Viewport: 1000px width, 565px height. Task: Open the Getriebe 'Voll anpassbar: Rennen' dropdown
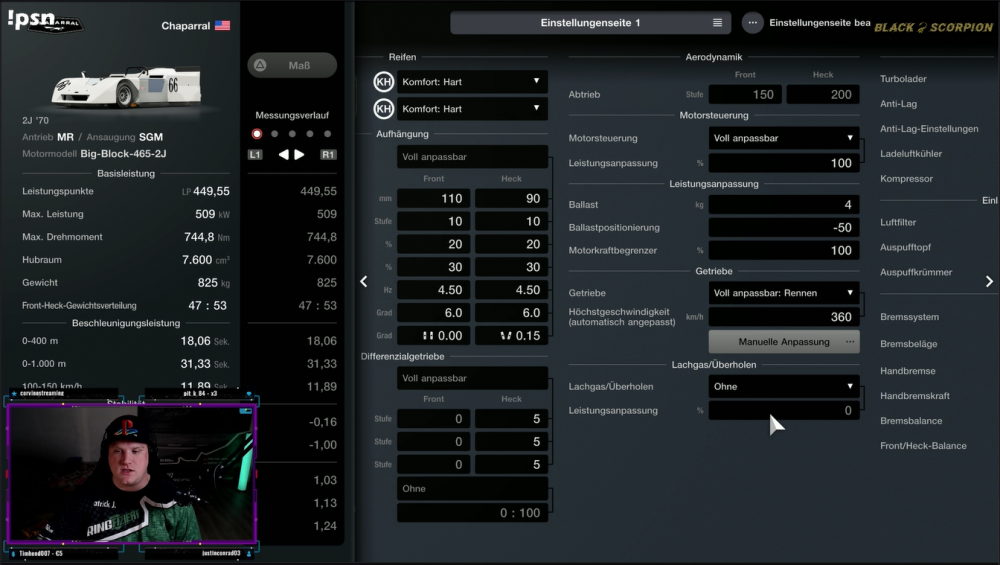pyautogui.click(x=784, y=293)
